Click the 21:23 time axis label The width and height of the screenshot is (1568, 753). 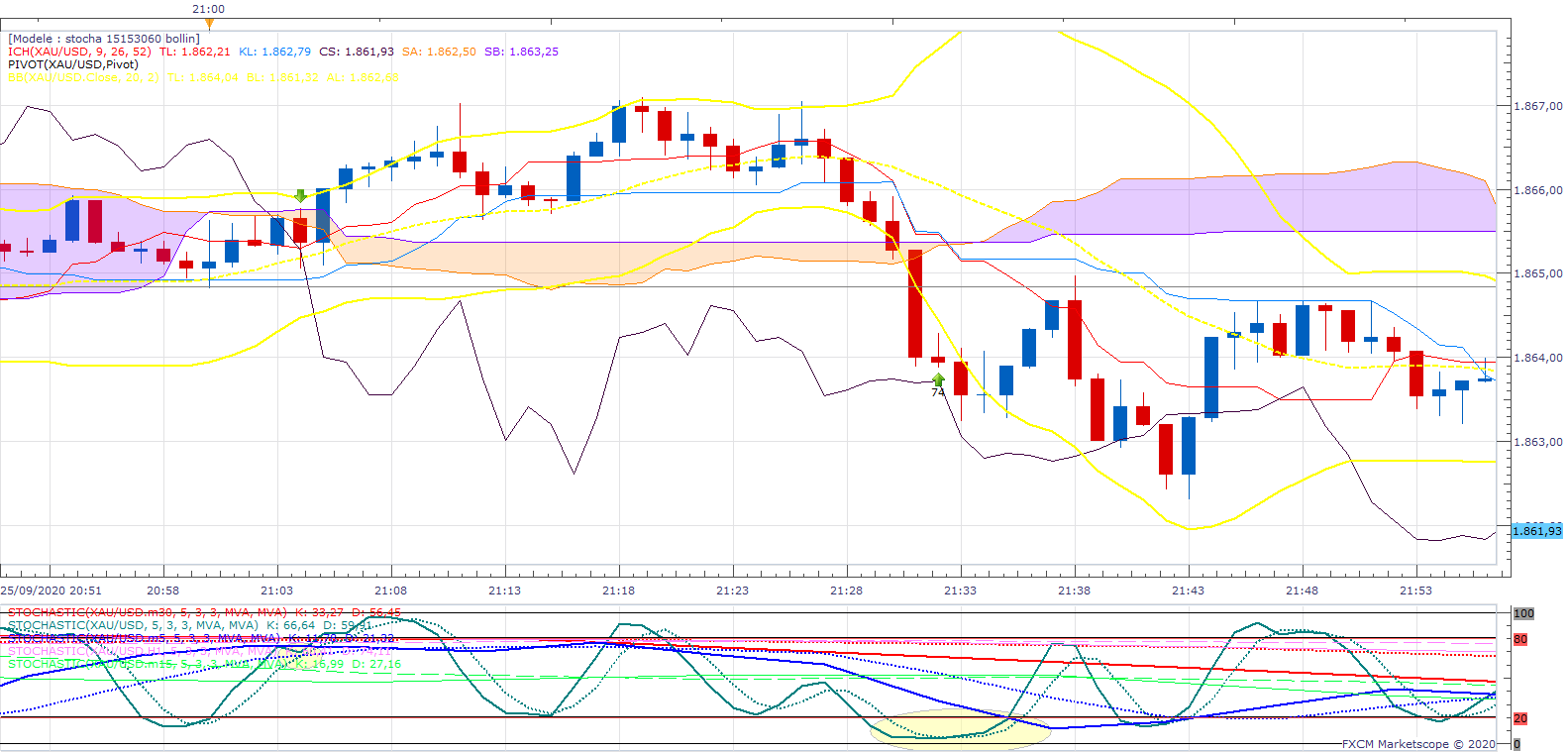732,591
